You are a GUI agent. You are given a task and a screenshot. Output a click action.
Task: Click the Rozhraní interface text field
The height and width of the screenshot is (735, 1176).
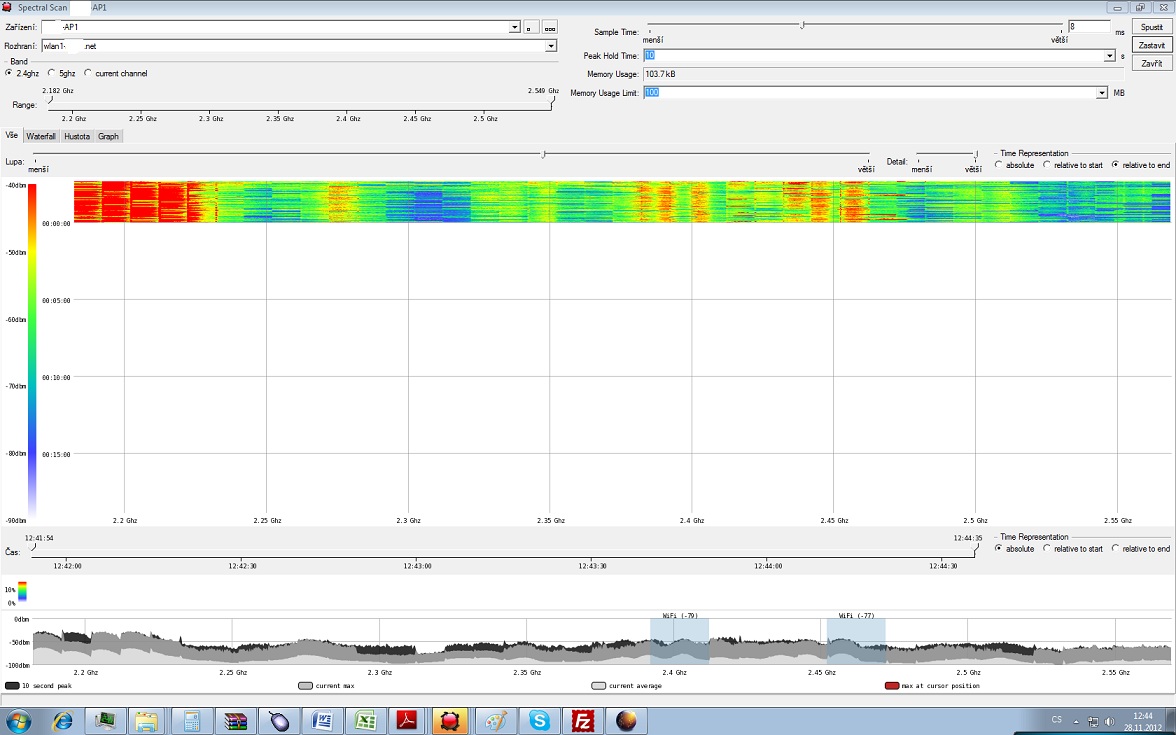(293, 46)
